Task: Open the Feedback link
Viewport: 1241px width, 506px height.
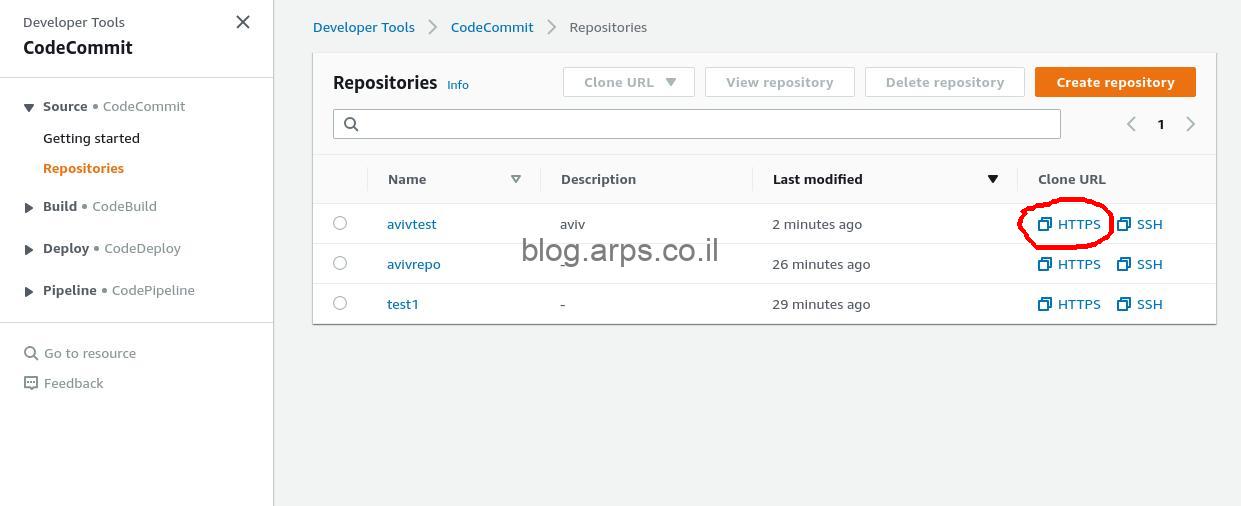Action: pyautogui.click(x=73, y=383)
